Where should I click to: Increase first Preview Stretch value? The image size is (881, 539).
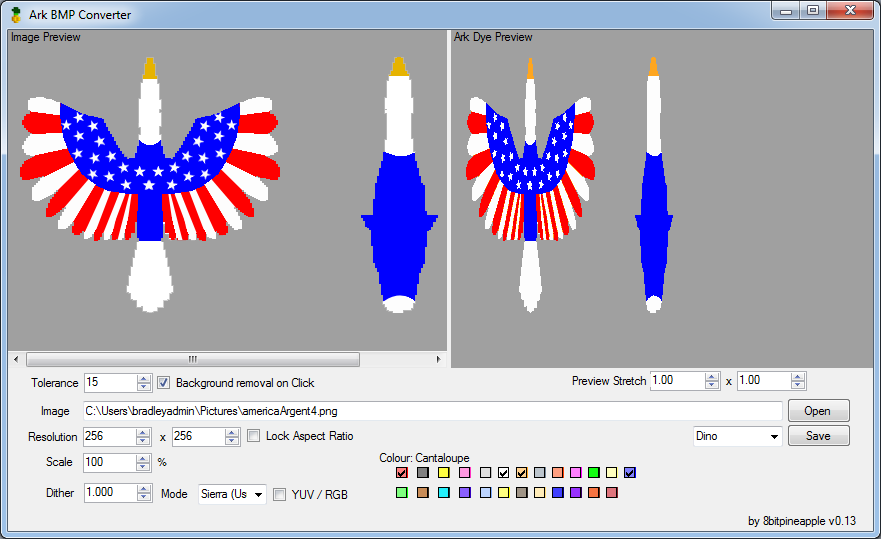(712, 377)
